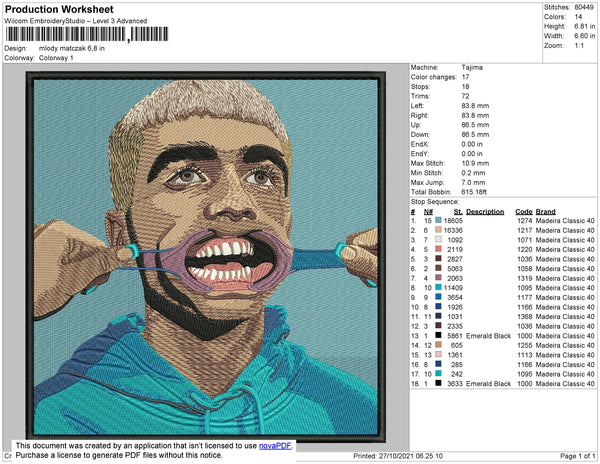Click the Height value '6.81 in'
Screen dimensions: 600x464
pos(585,26)
